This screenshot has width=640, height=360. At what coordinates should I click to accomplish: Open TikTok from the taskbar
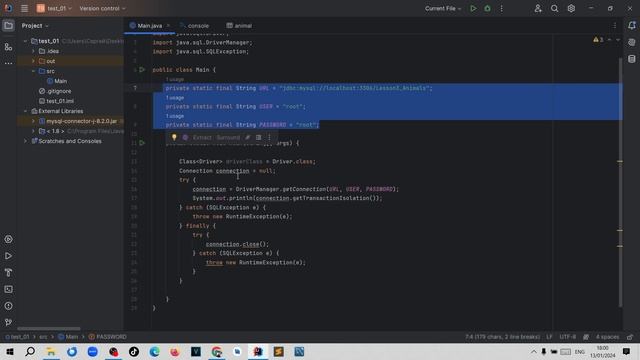(134, 351)
